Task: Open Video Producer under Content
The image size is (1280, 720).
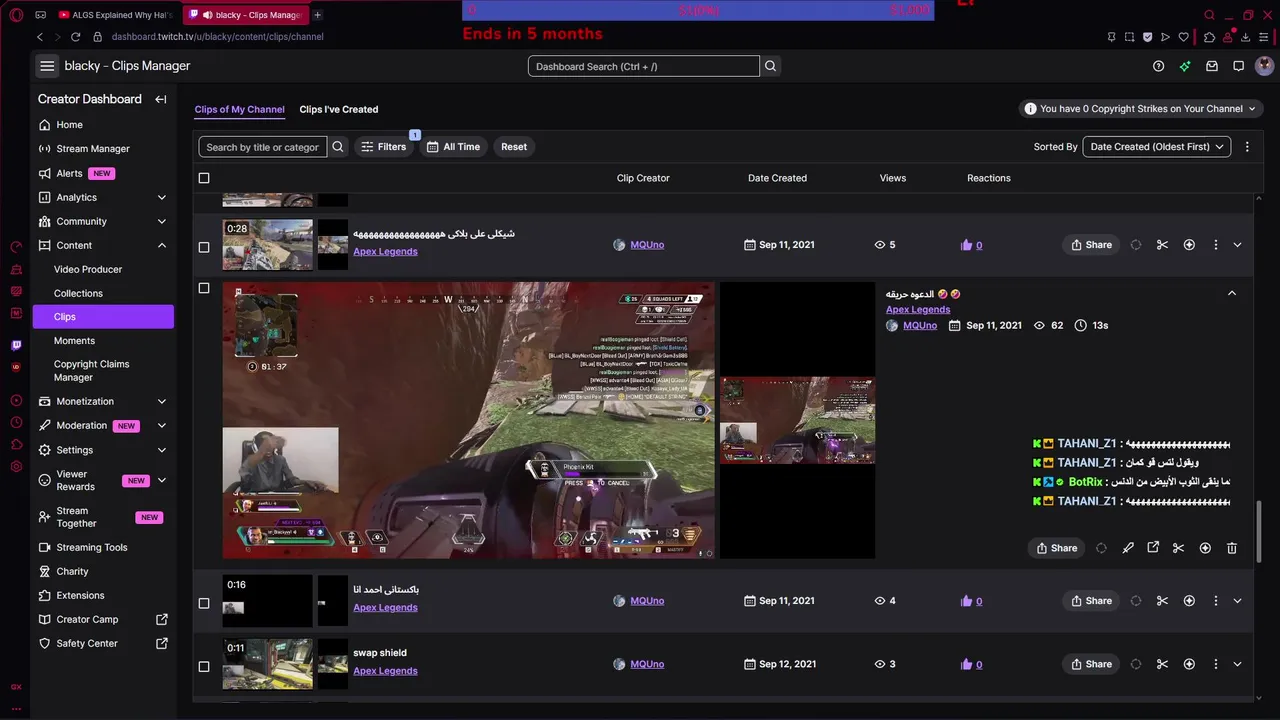Action: click(x=88, y=269)
